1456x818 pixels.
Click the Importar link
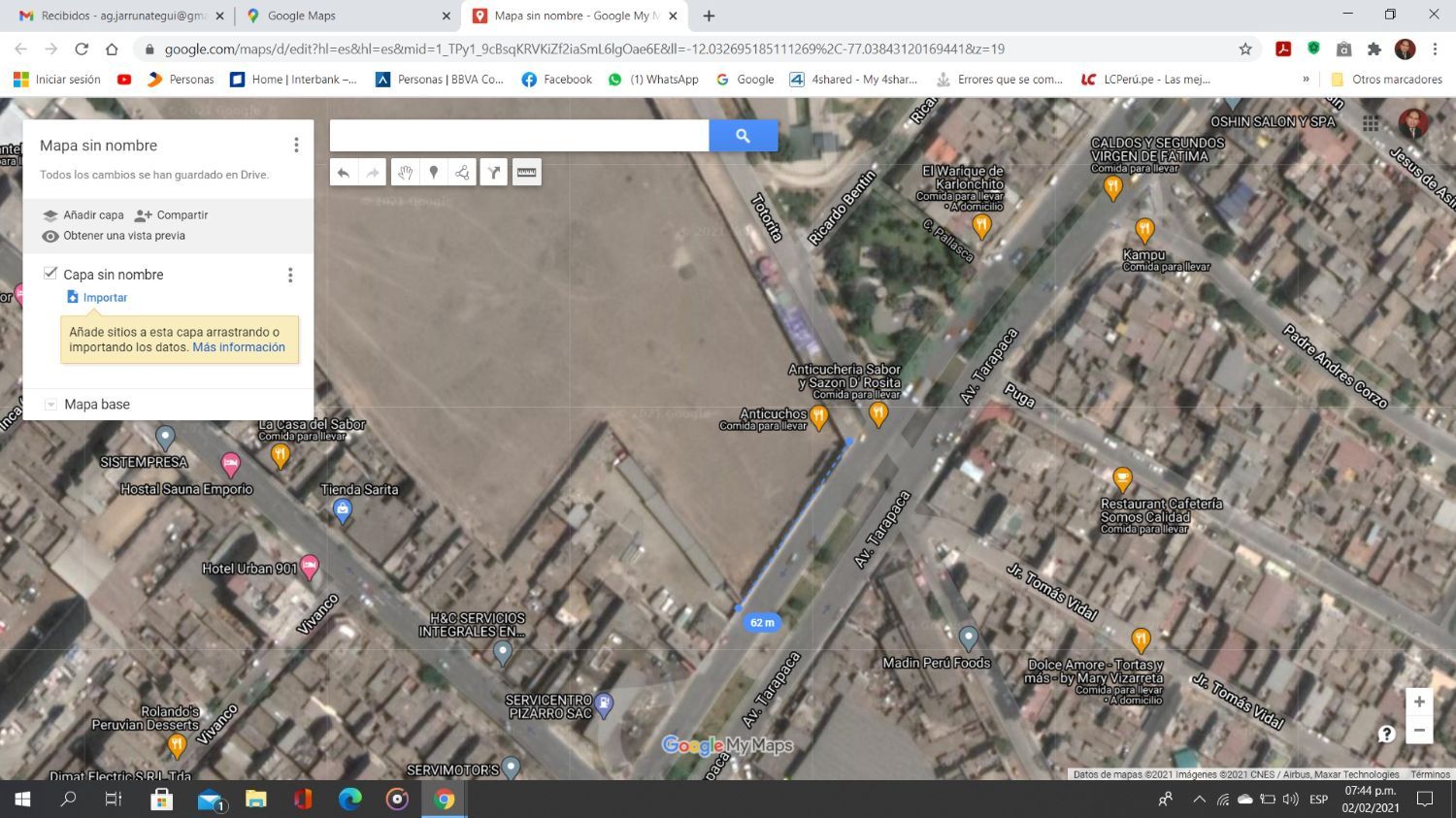coord(105,298)
